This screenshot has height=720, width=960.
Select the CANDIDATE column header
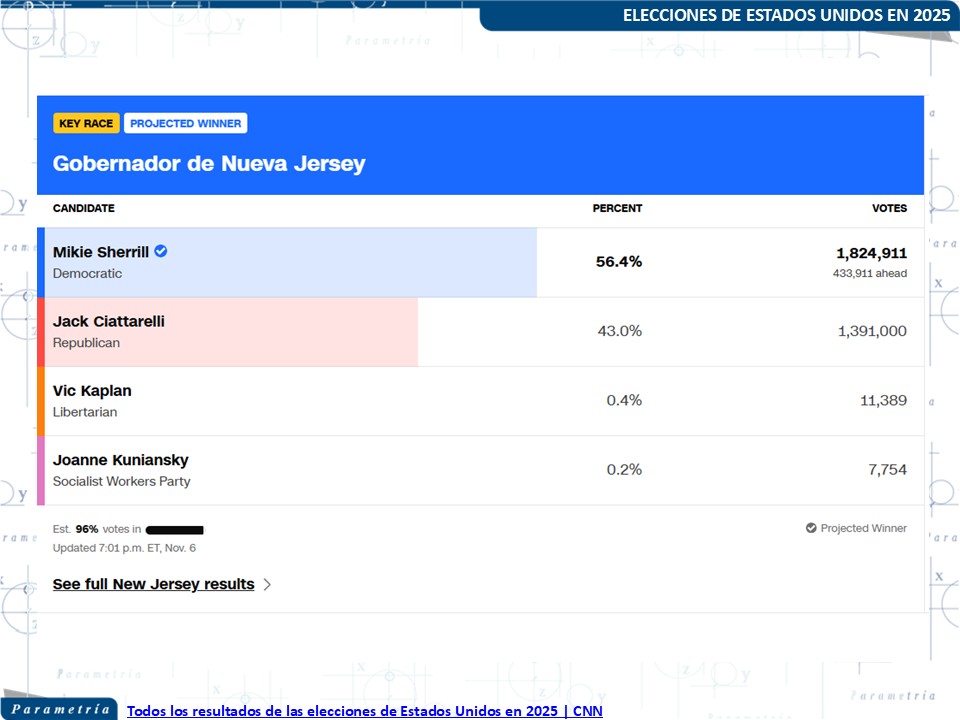click(x=84, y=208)
